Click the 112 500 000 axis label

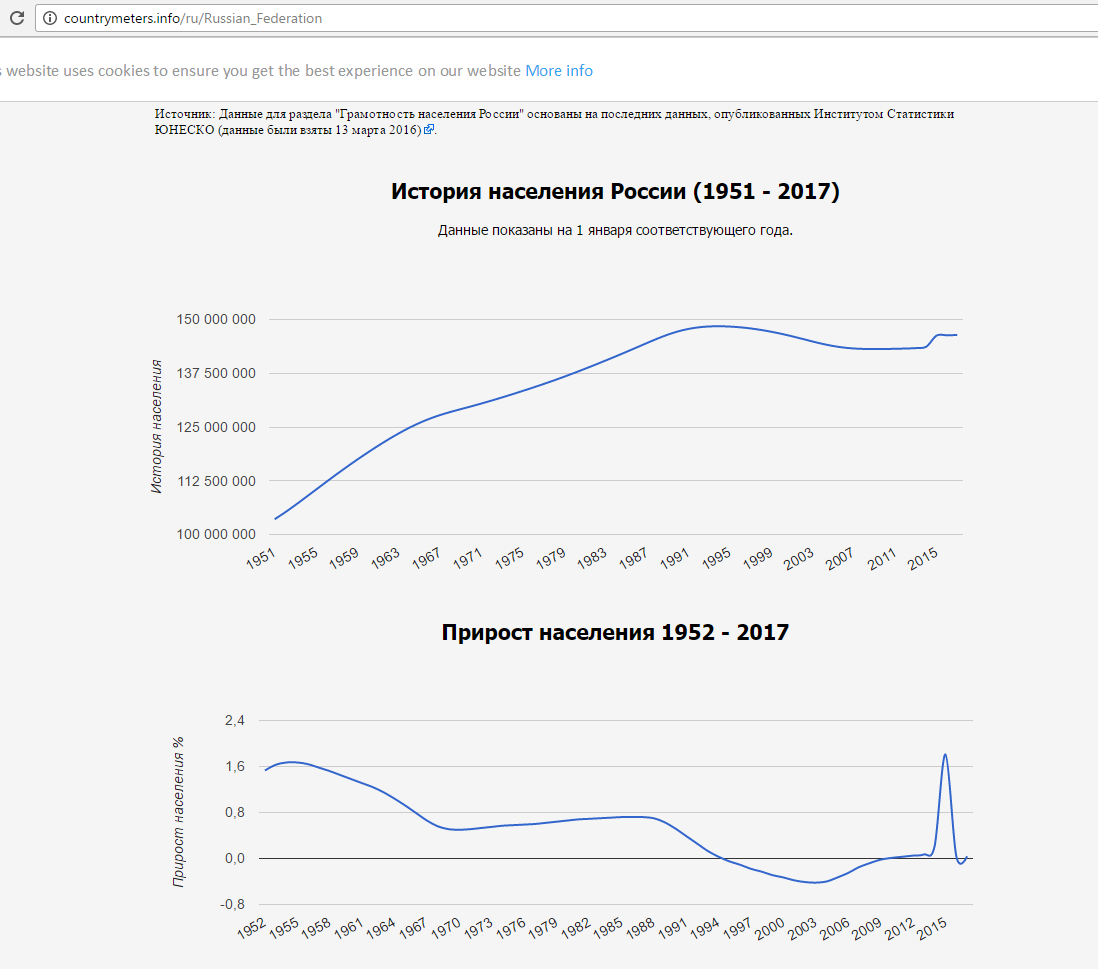point(216,481)
